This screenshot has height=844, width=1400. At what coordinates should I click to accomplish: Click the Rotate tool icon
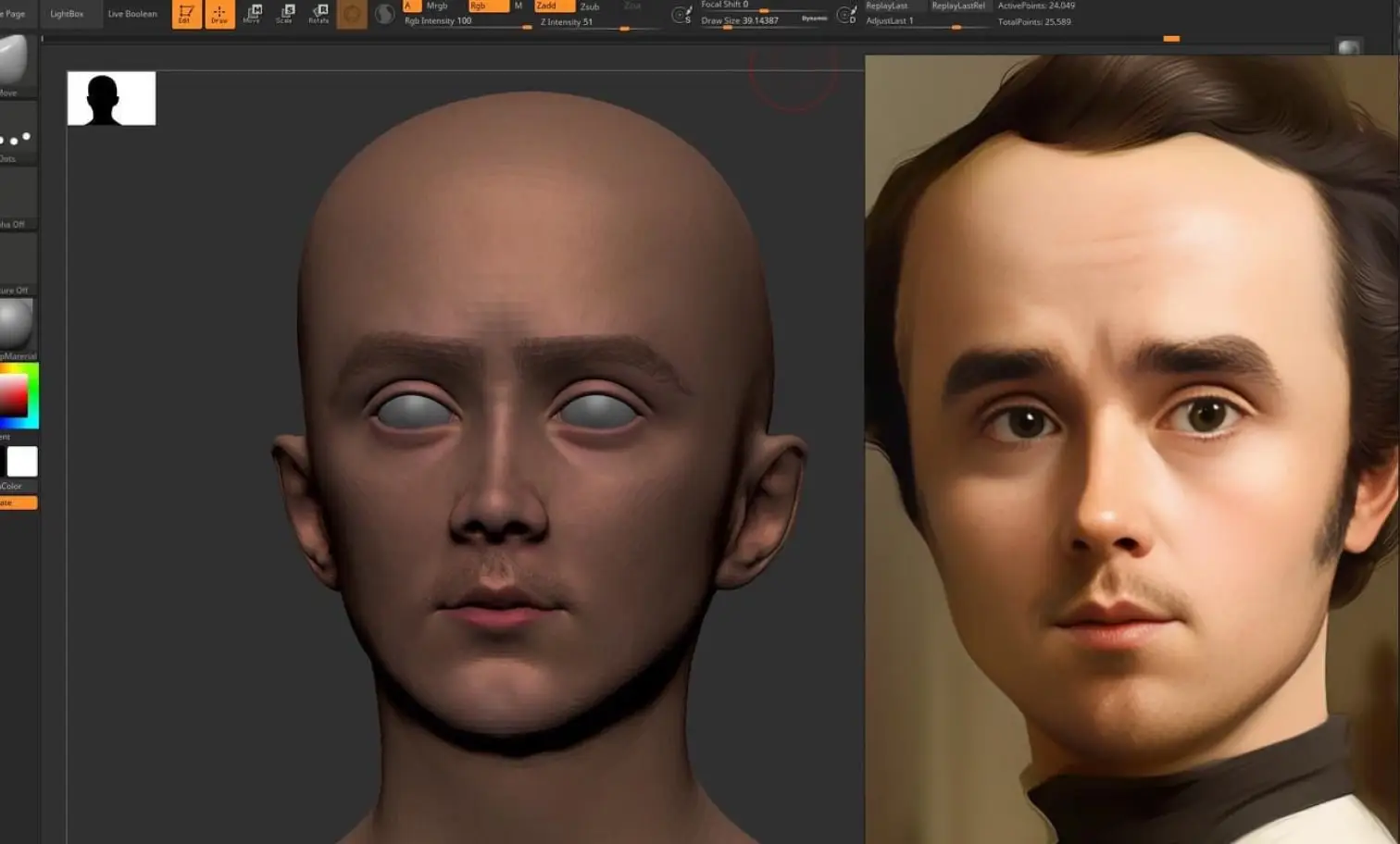[318, 13]
